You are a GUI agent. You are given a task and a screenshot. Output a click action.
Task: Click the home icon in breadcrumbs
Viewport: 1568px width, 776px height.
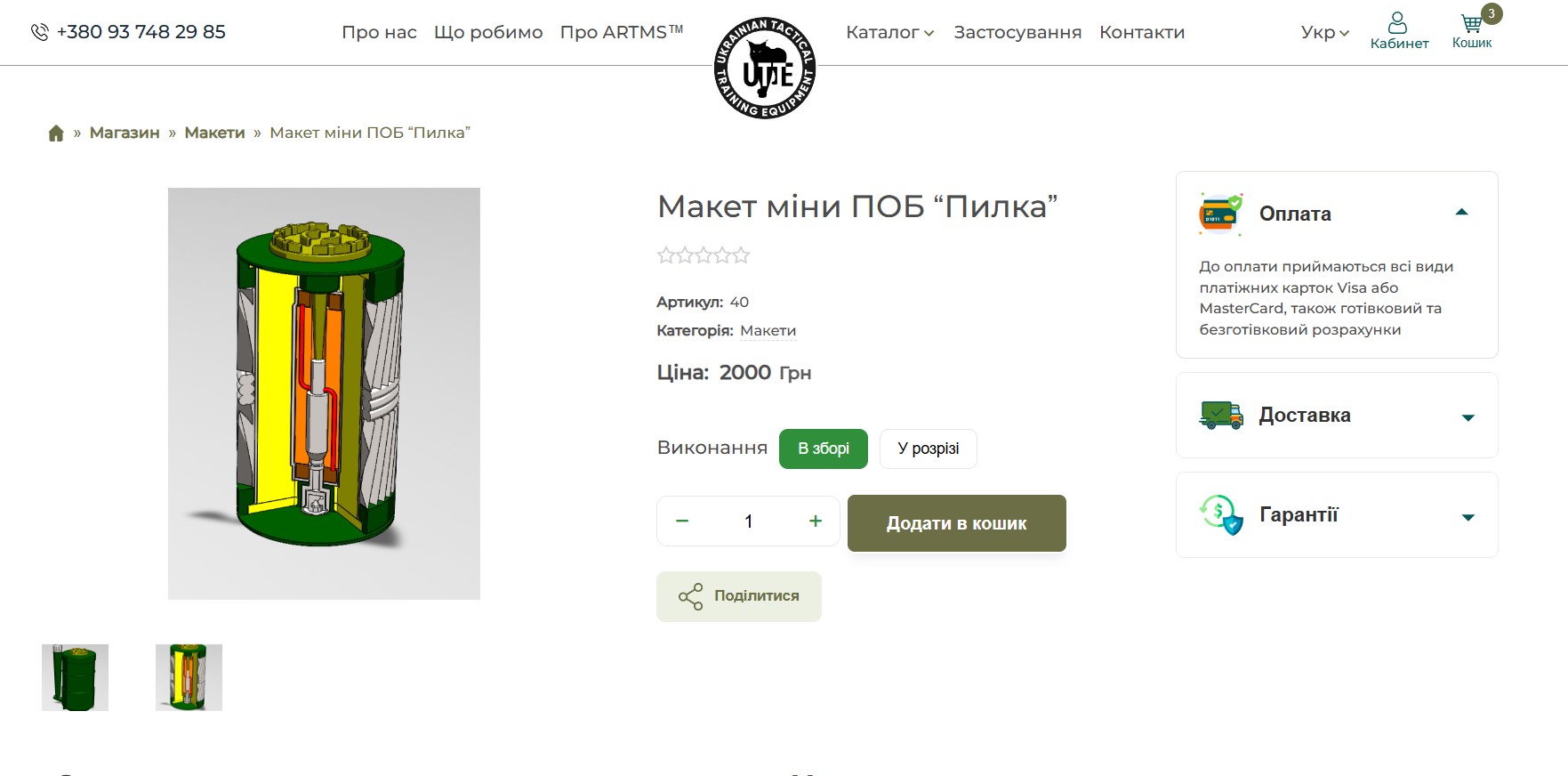click(x=56, y=133)
